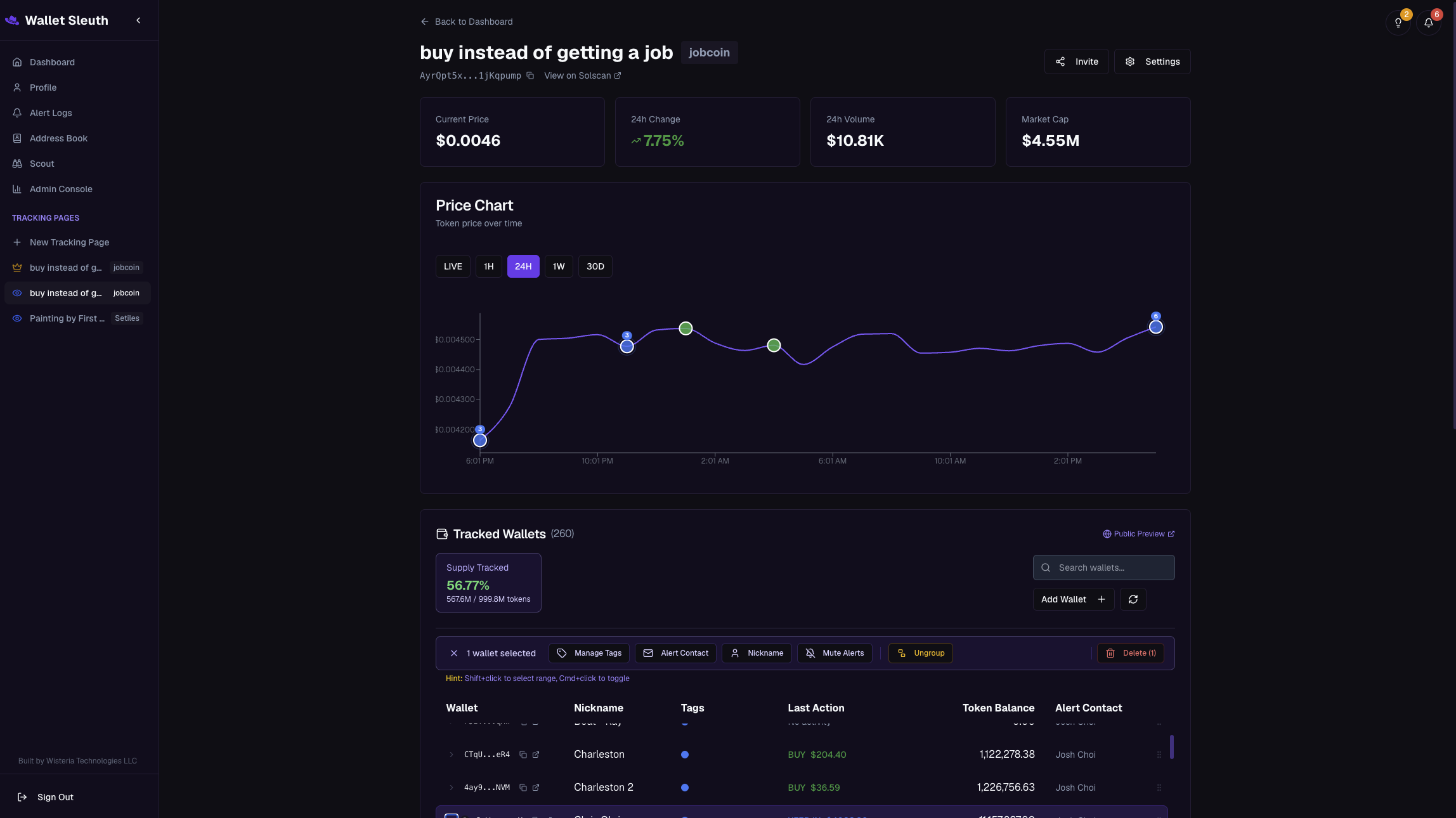Image resolution: width=1456 pixels, height=818 pixels.
Task: Click the first green chart marker
Action: click(686, 328)
